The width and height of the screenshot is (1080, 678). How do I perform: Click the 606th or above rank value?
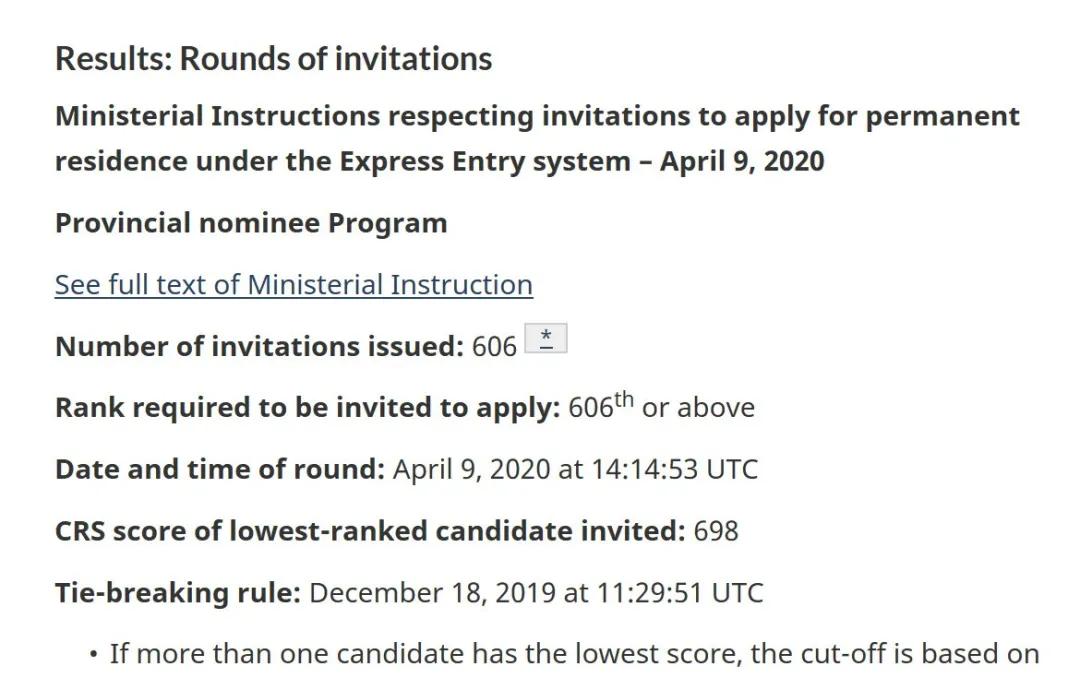pos(661,407)
